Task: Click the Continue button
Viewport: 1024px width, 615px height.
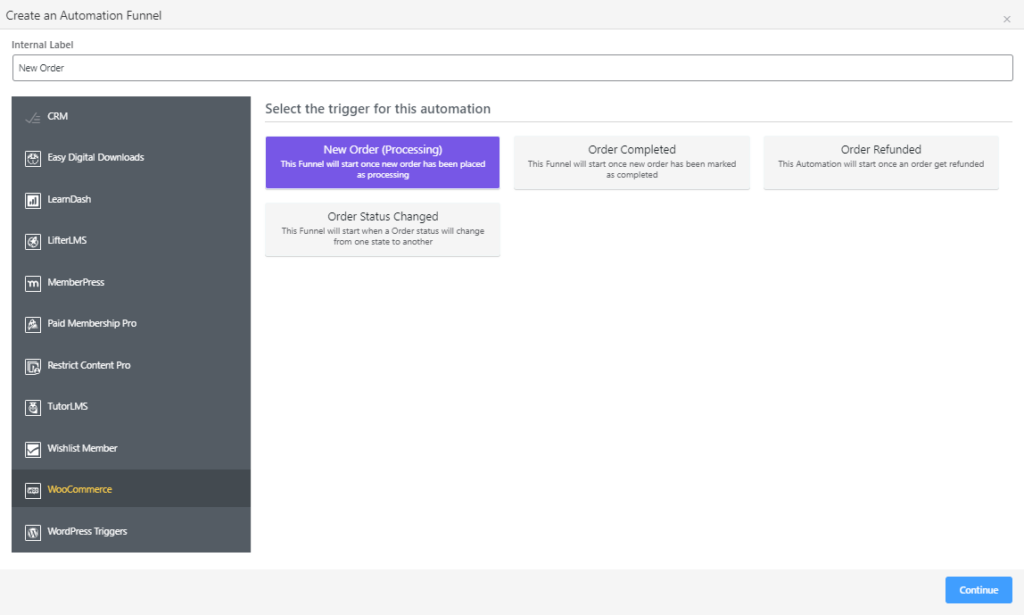Action: click(x=978, y=590)
